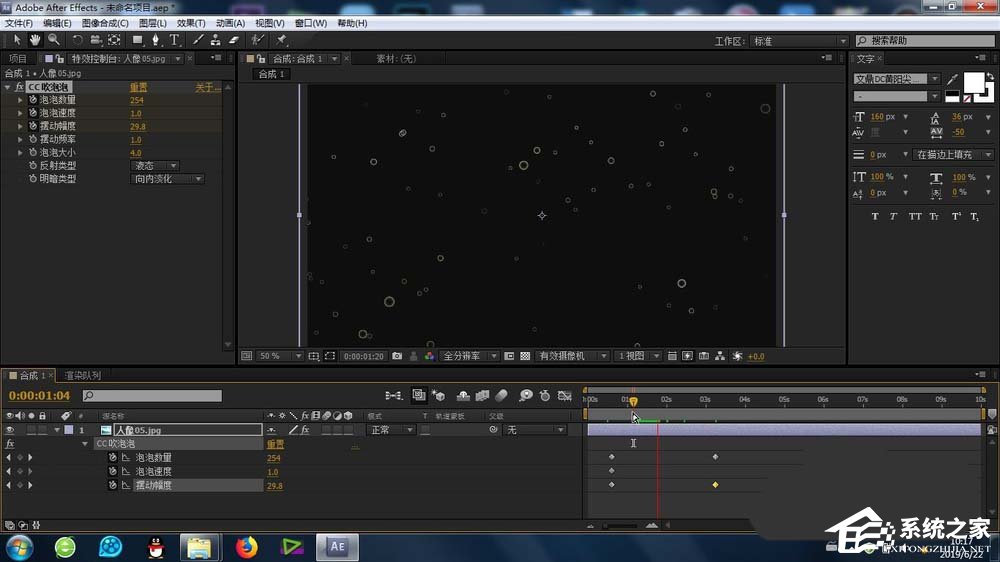Viewport: 1000px width, 562px height.
Task: Expand the 泡泡数量 property in the effect controls
Action: tap(20, 100)
